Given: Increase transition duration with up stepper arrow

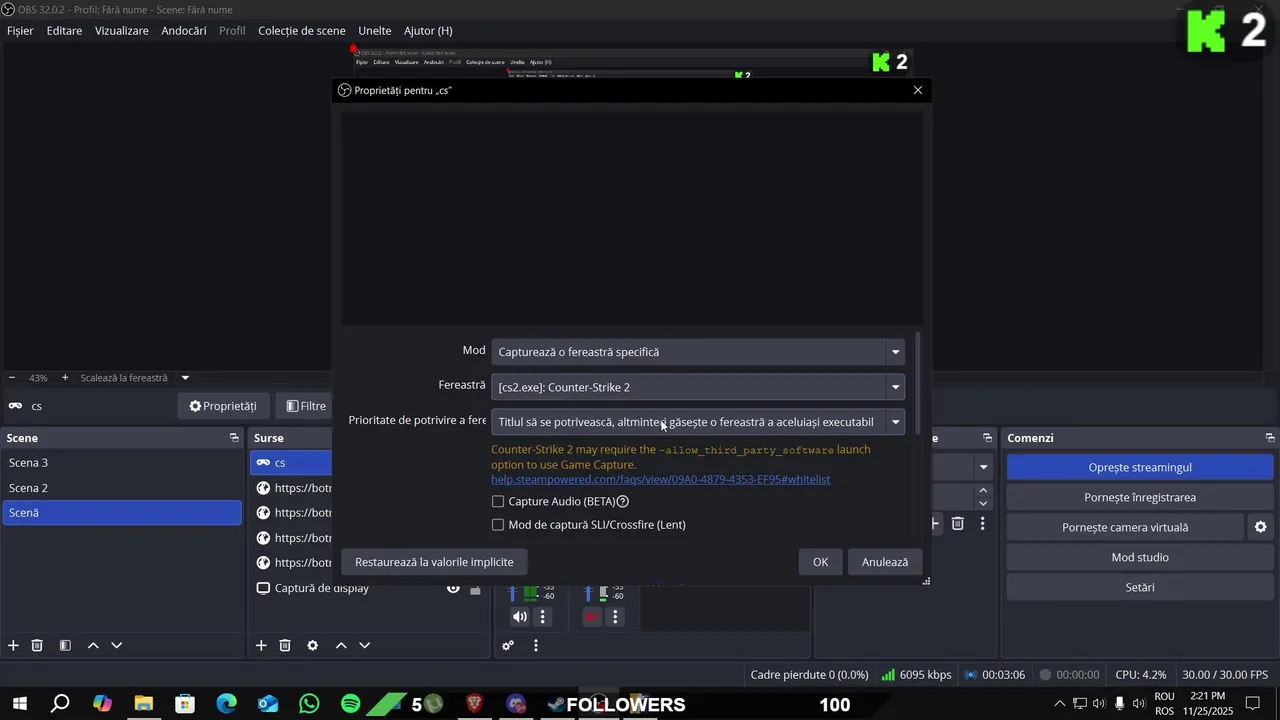Looking at the screenshot, I should point(983,491).
